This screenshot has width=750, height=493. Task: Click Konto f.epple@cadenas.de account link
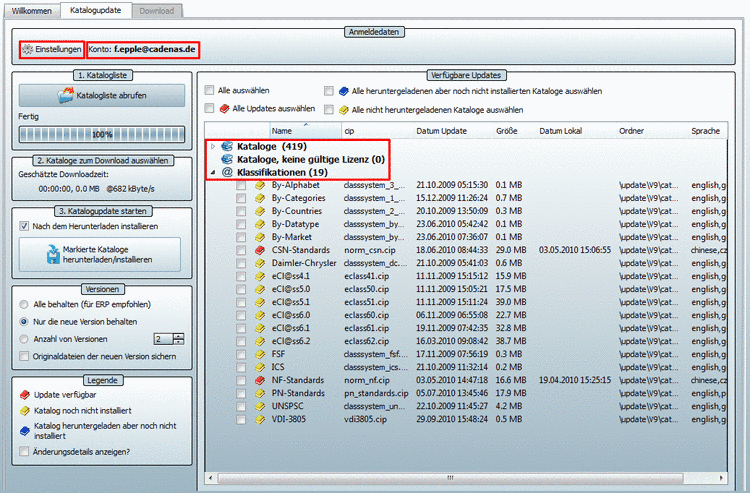143,49
